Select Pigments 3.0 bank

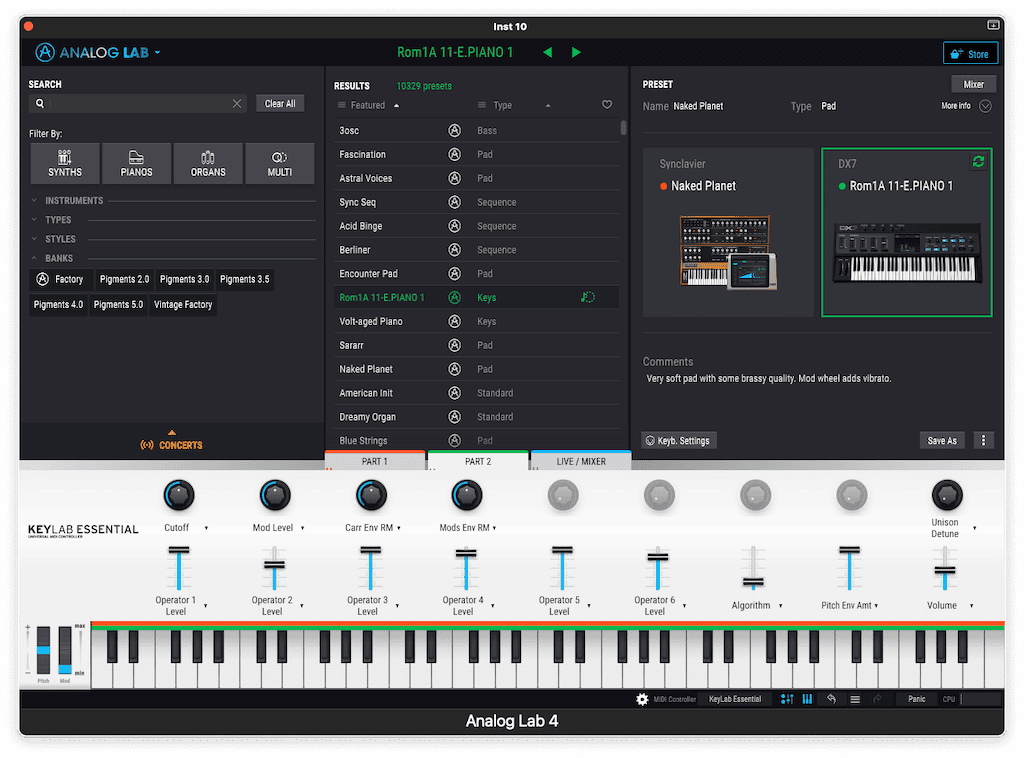tap(184, 279)
